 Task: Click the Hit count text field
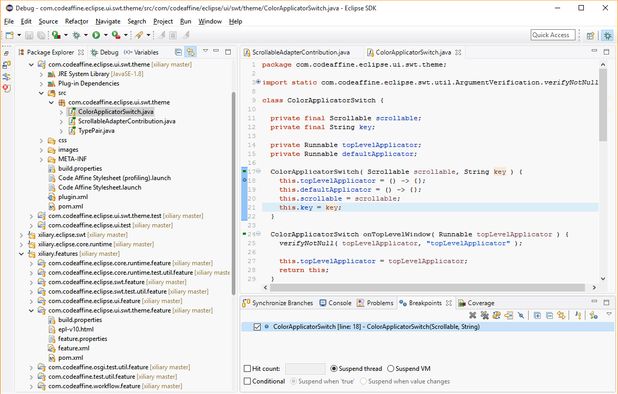[x=305, y=369]
